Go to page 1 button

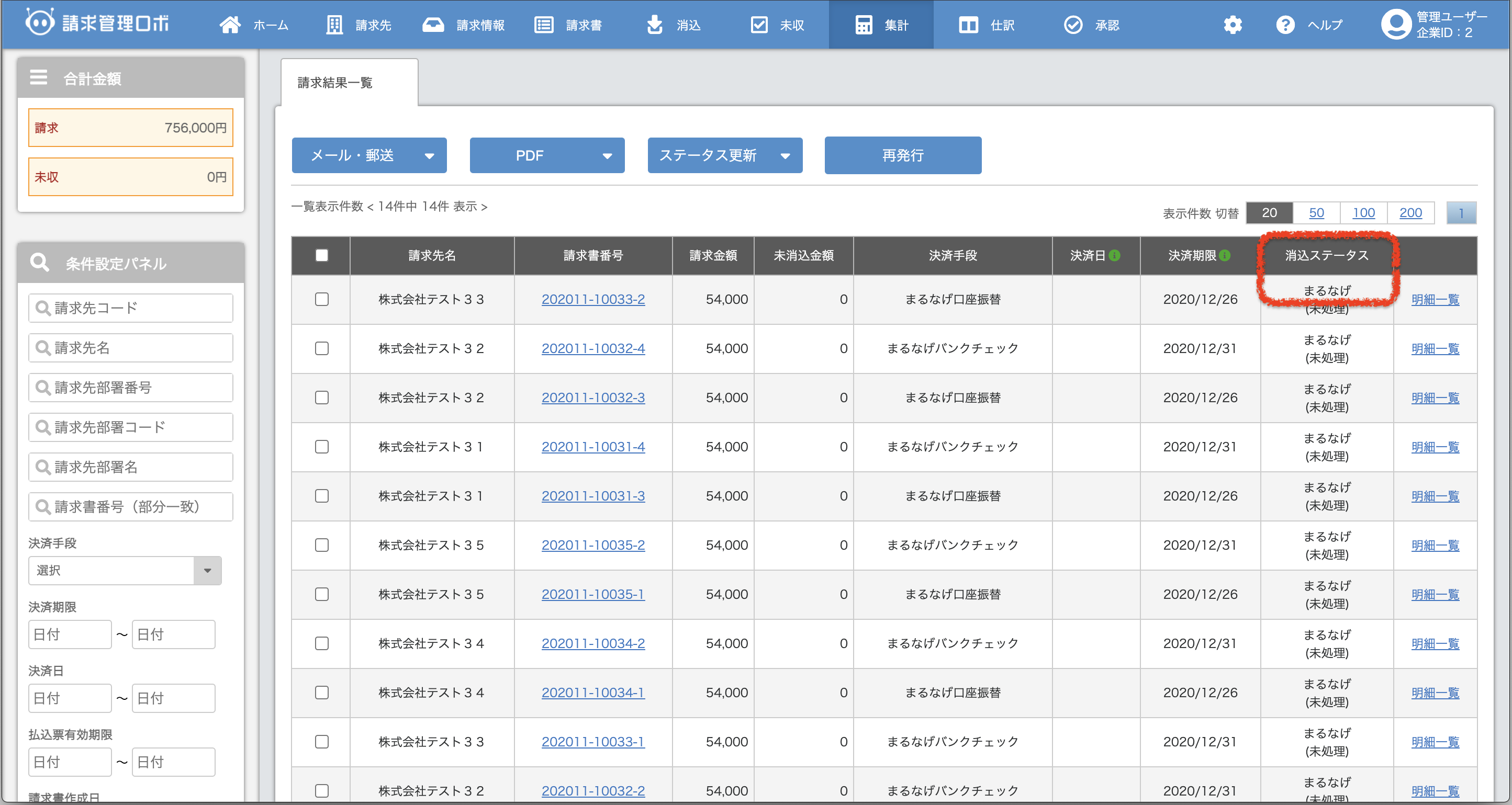click(1461, 212)
